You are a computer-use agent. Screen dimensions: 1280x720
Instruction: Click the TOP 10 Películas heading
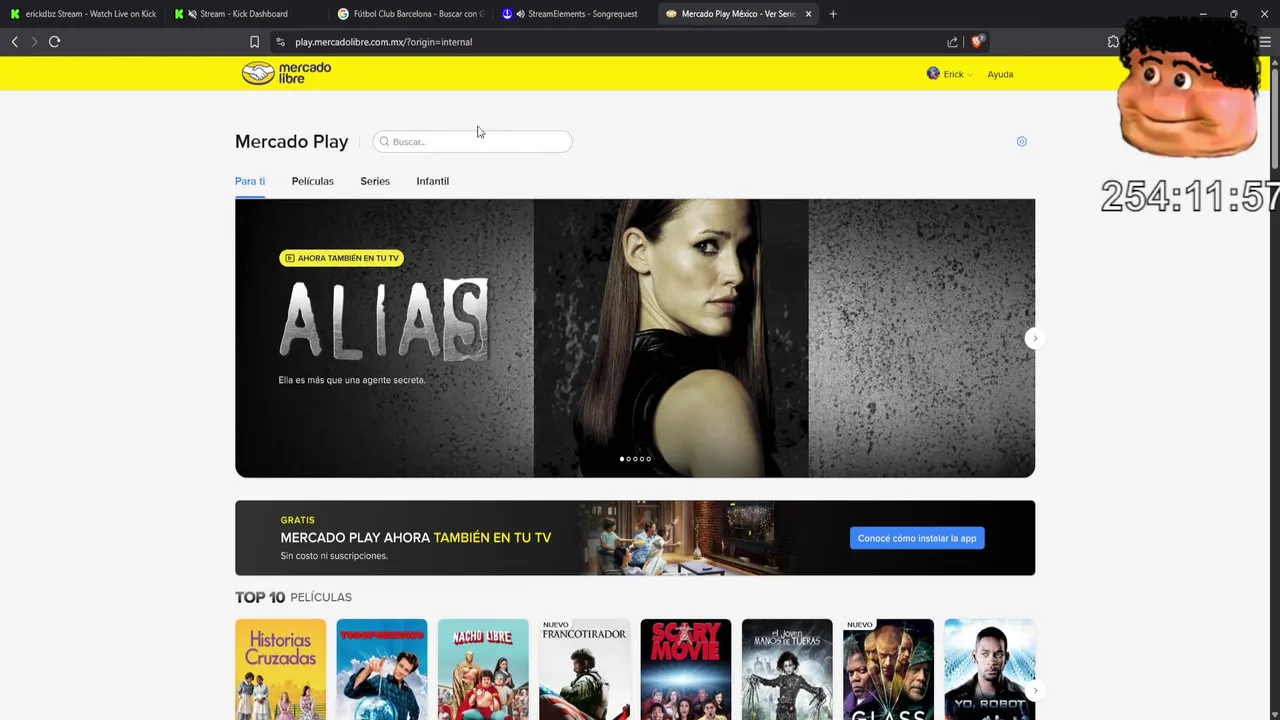pyautogui.click(x=293, y=597)
